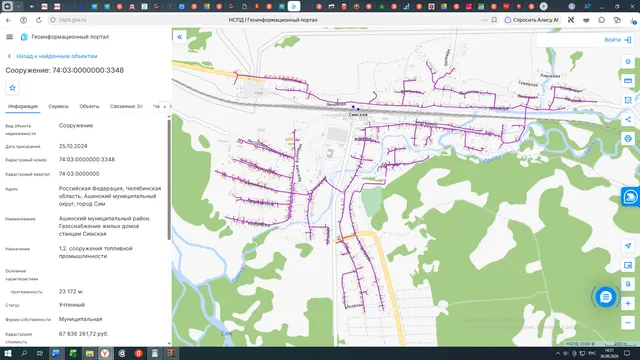Open the Windows Start menu
Image resolution: width=640 pixels, height=360 pixels.
[7, 353]
